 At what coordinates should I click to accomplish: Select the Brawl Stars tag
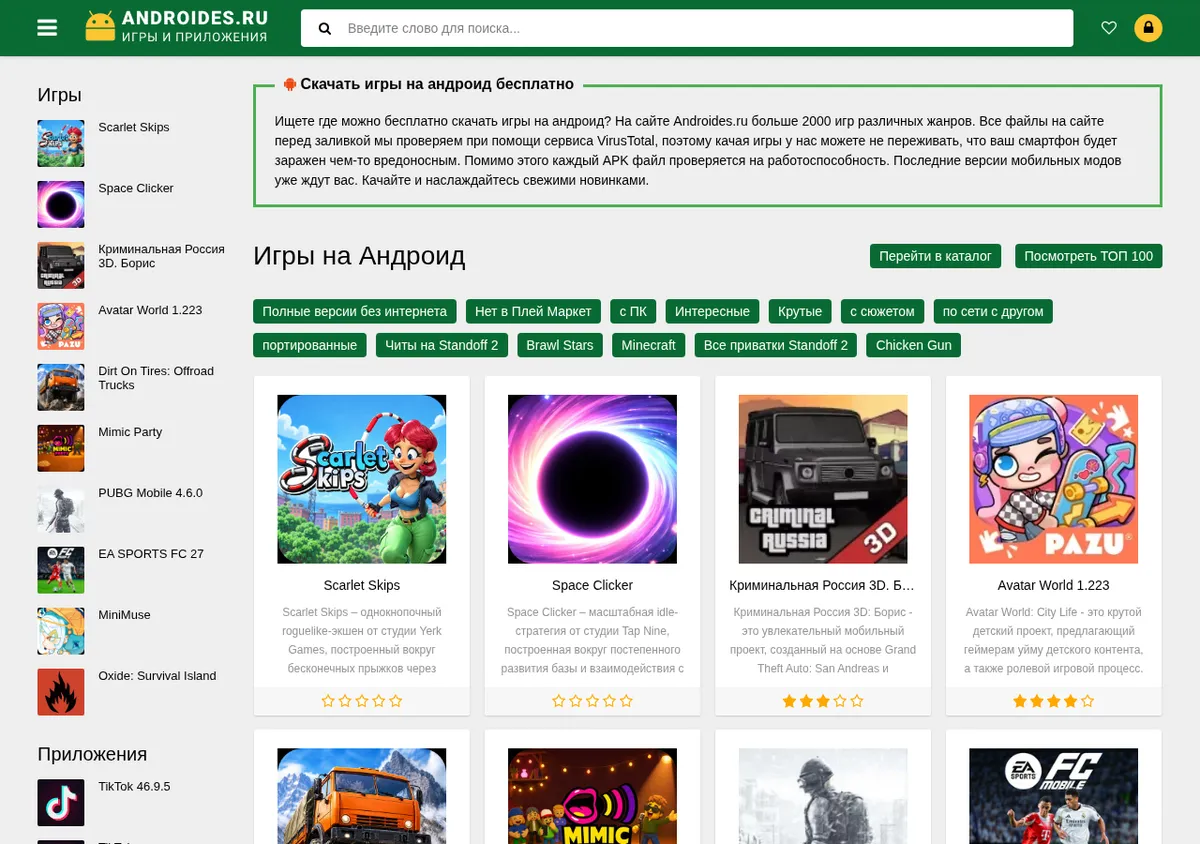560,345
